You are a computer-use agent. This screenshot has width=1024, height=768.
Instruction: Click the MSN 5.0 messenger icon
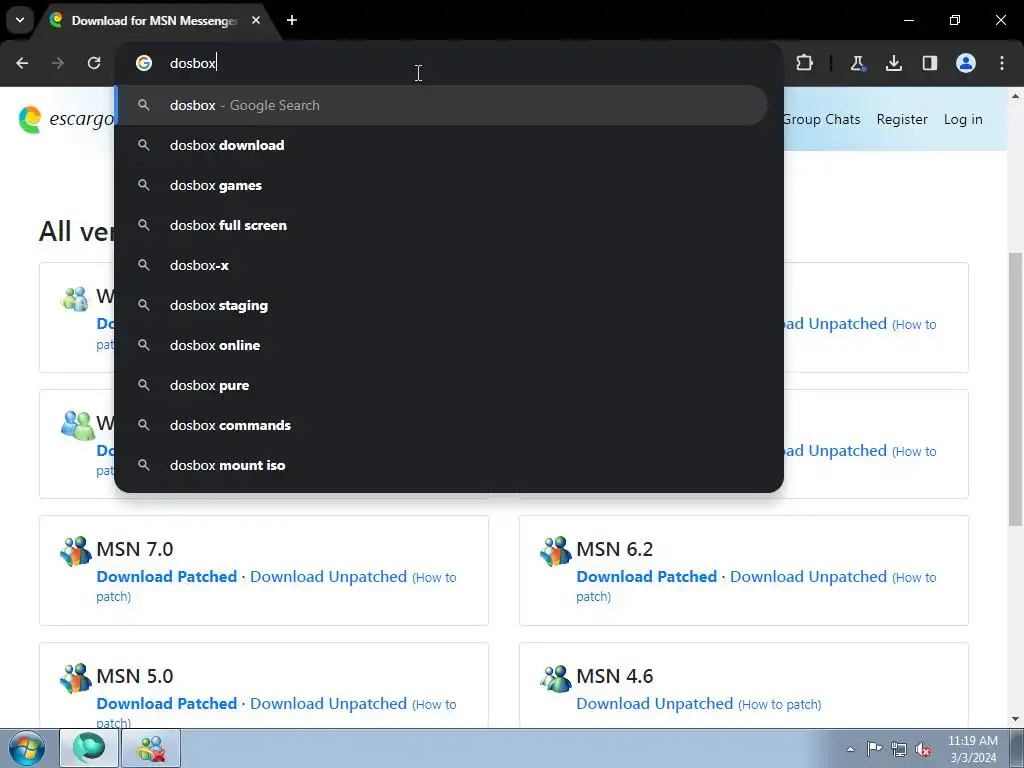(x=76, y=678)
